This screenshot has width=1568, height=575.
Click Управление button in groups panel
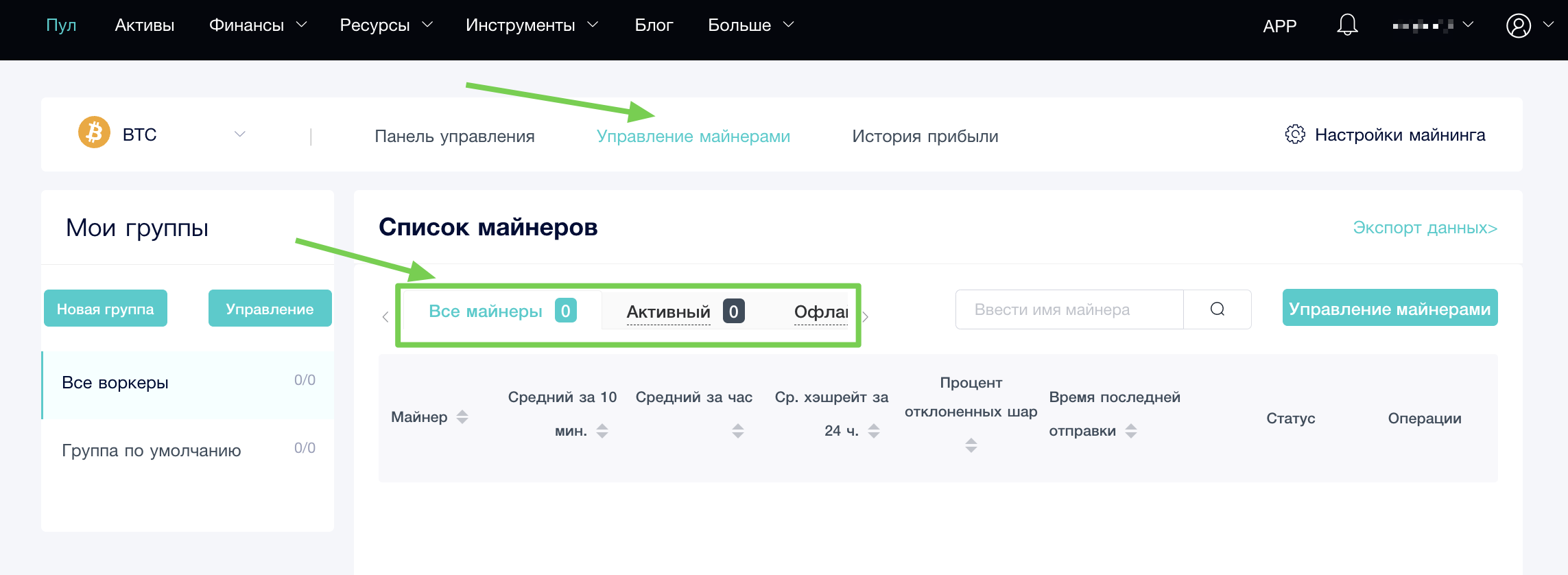tap(270, 308)
